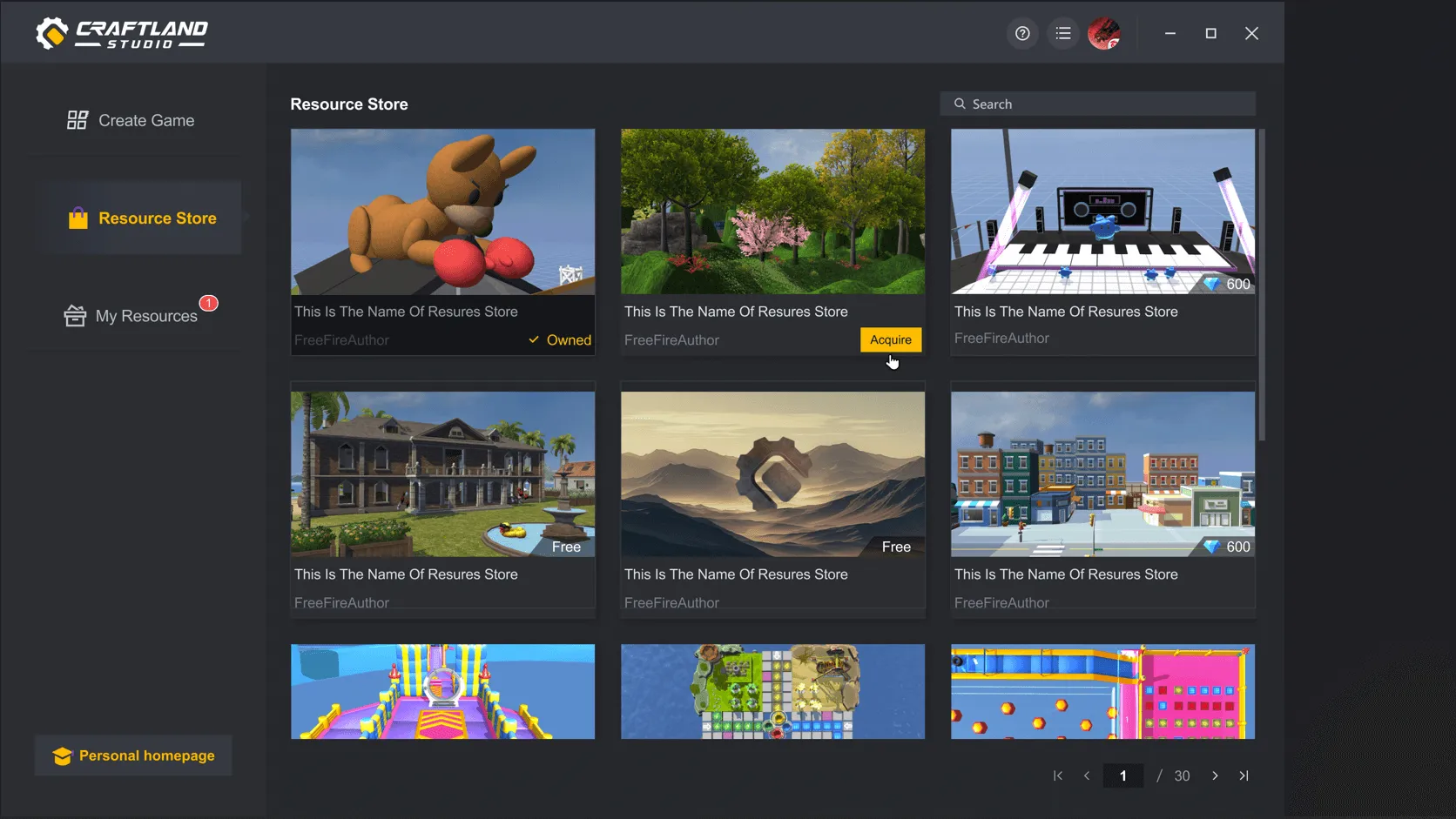The width and height of the screenshot is (1456, 819).
Task: Open the Personal homepage button
Action: (133, 755)
